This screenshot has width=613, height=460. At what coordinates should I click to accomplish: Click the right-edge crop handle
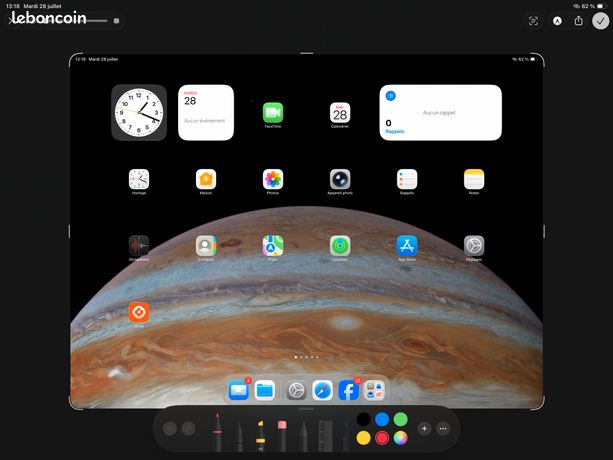[x=544, y=231]
